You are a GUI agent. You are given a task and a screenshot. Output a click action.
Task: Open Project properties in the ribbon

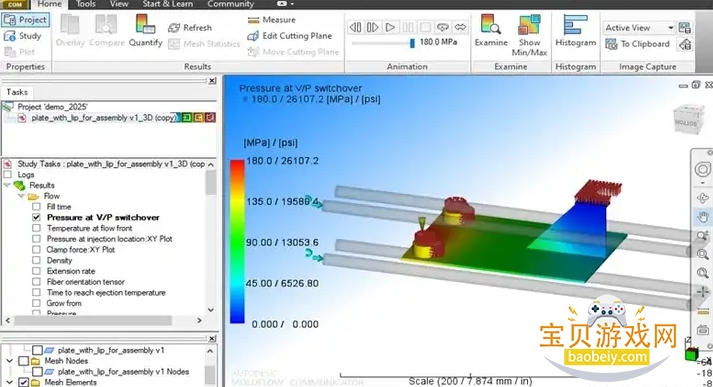26,20
